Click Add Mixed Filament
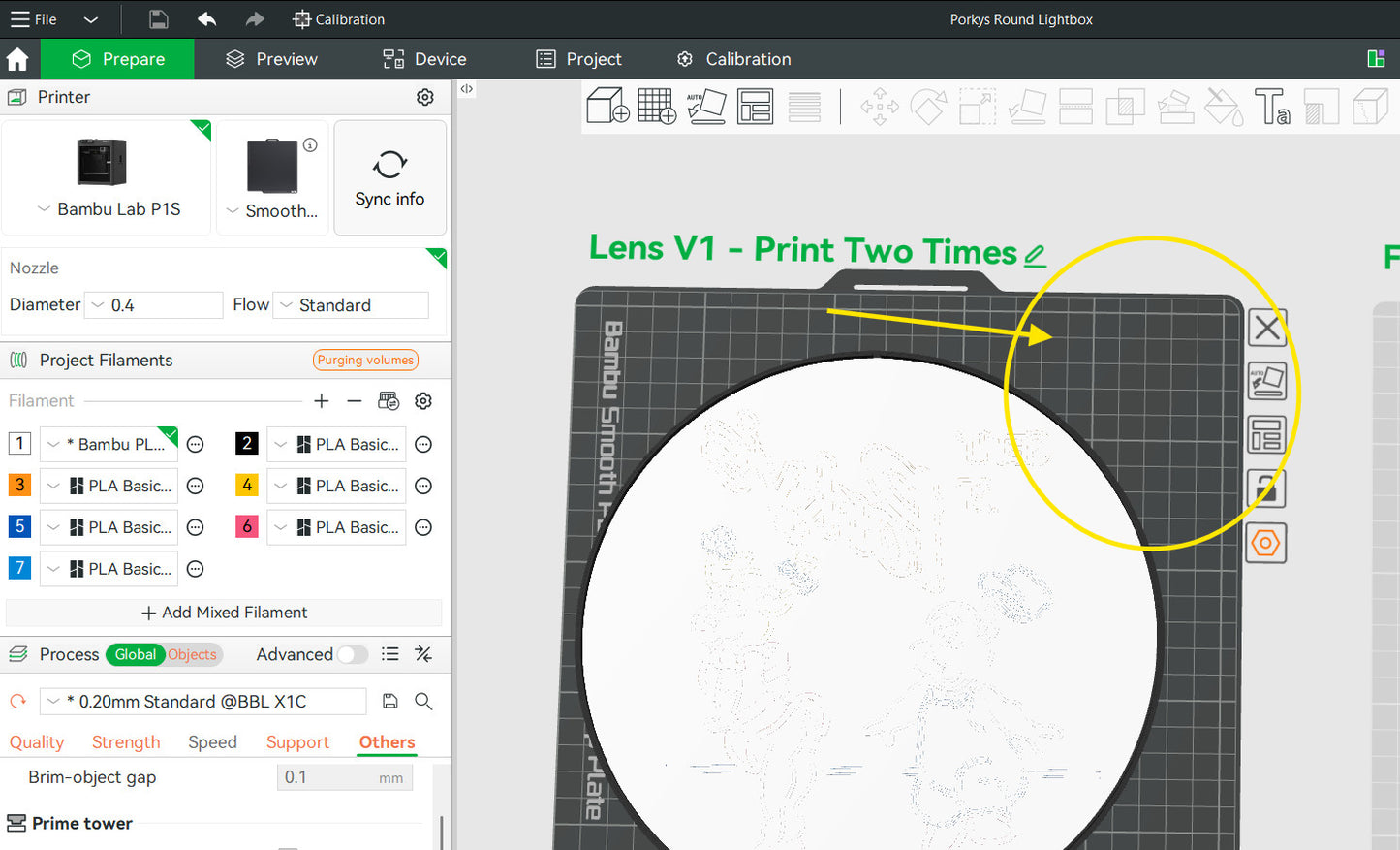The width and height of the screenshot is (1400, 850). 225,613
